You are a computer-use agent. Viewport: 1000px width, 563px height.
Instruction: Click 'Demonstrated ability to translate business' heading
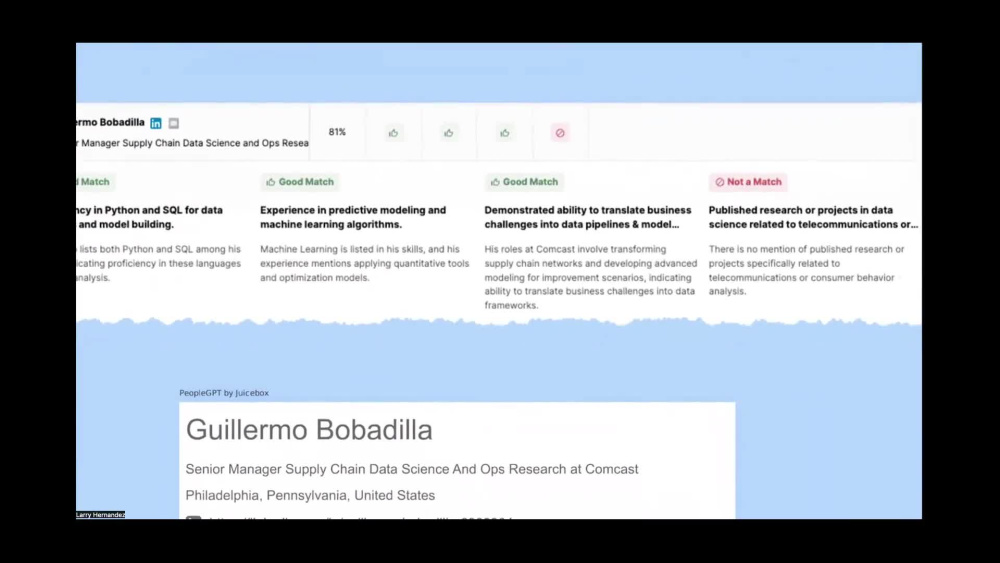588,217
